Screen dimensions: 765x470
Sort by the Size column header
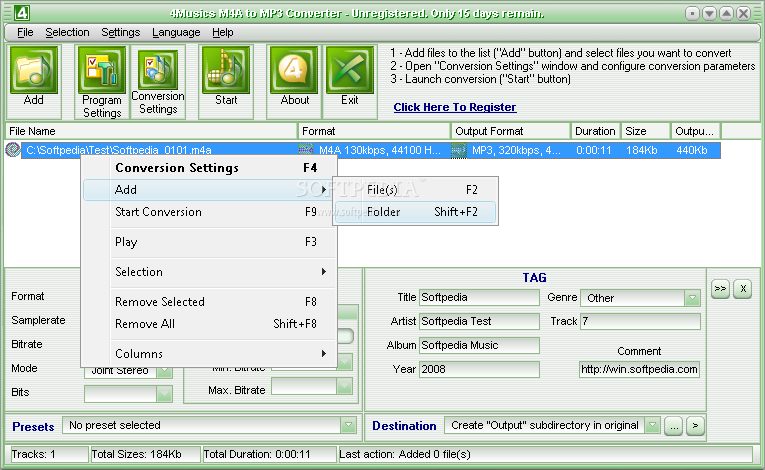point(645,131)
